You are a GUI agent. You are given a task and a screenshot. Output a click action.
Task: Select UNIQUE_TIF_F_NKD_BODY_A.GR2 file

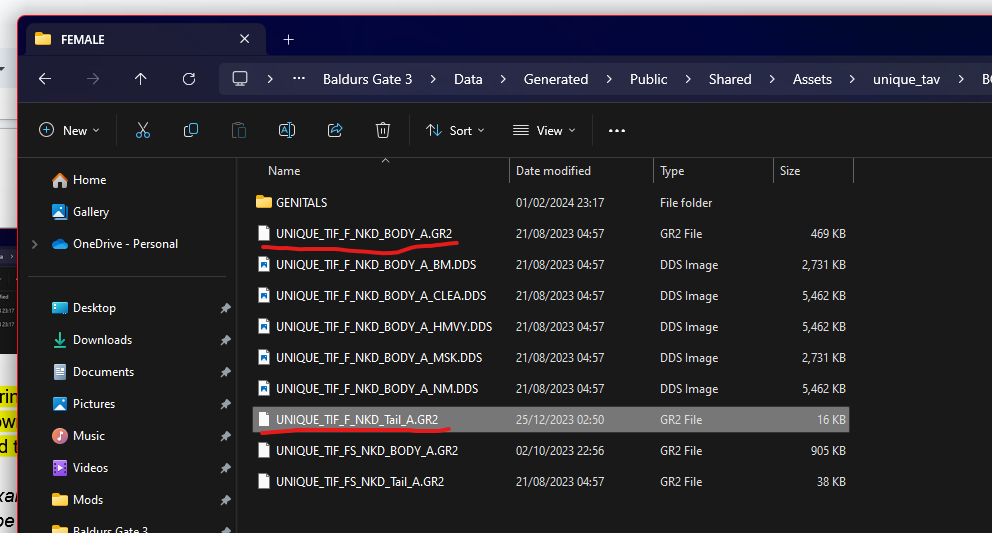(x=364, y=233)
